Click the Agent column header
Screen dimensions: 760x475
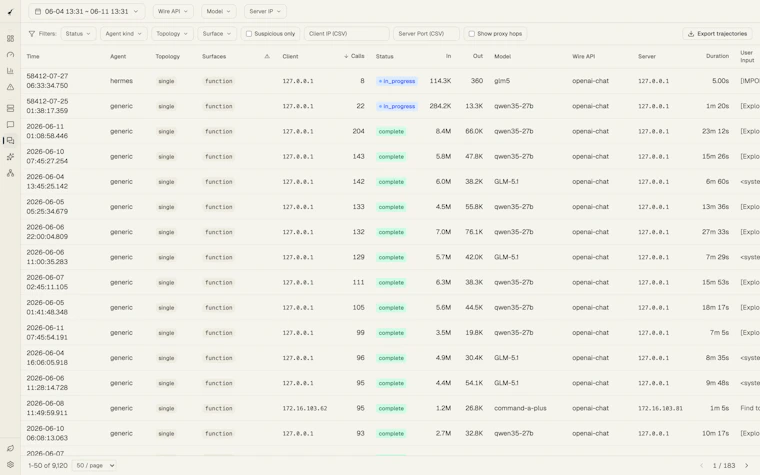[x=118, y=57]
